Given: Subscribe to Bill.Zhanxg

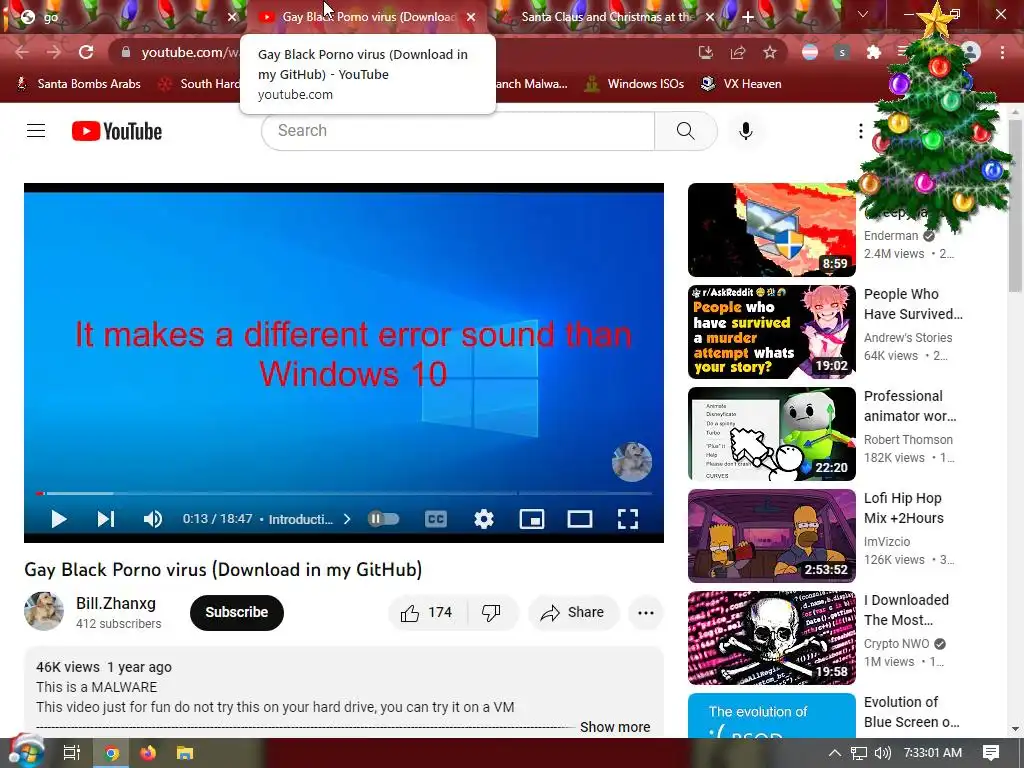Looking at the screenshot, I should (x=236, y=613).
